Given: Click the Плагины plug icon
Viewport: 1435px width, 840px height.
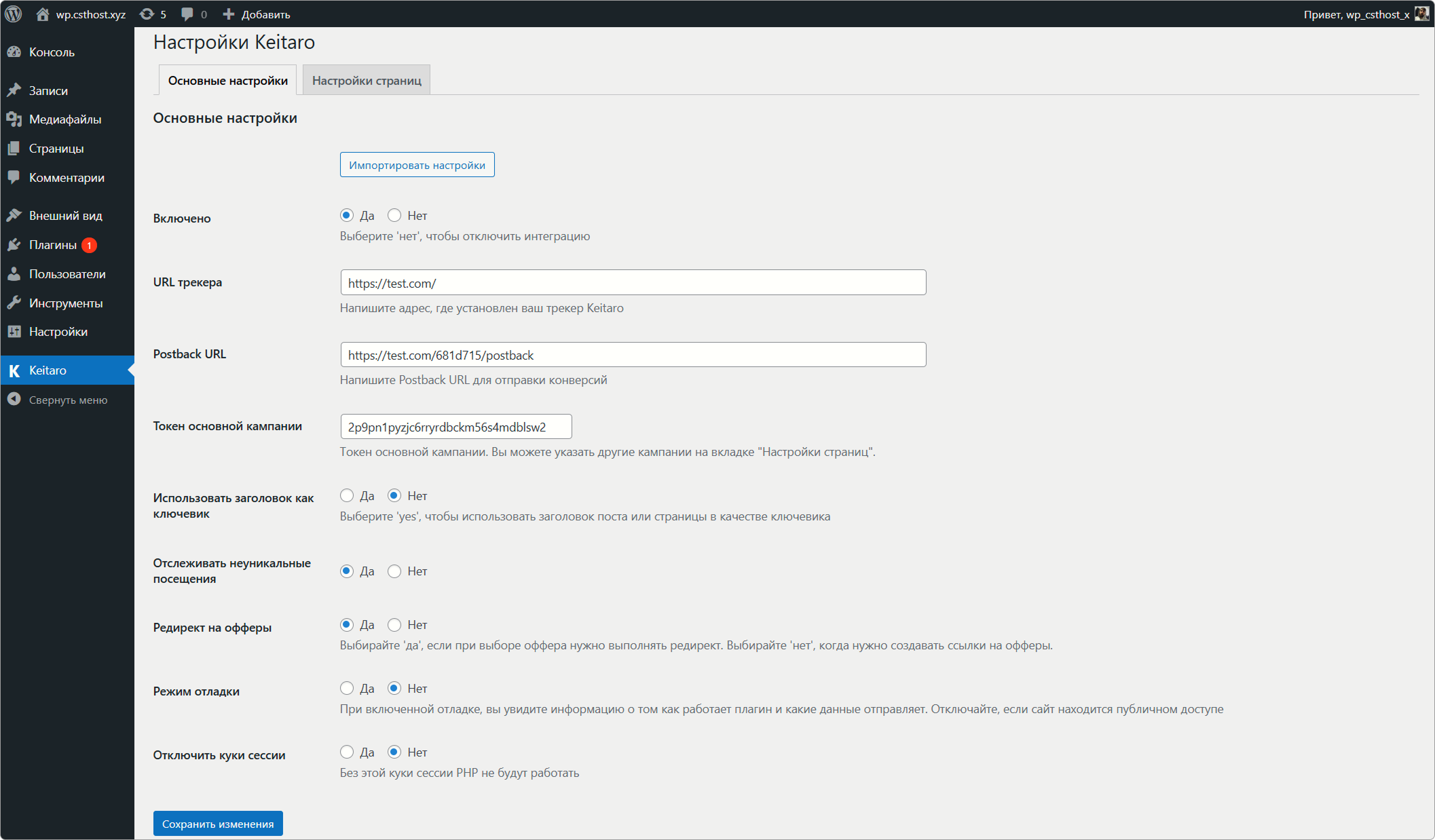Looking at the screenshot, I should click(x=14, y=245).
